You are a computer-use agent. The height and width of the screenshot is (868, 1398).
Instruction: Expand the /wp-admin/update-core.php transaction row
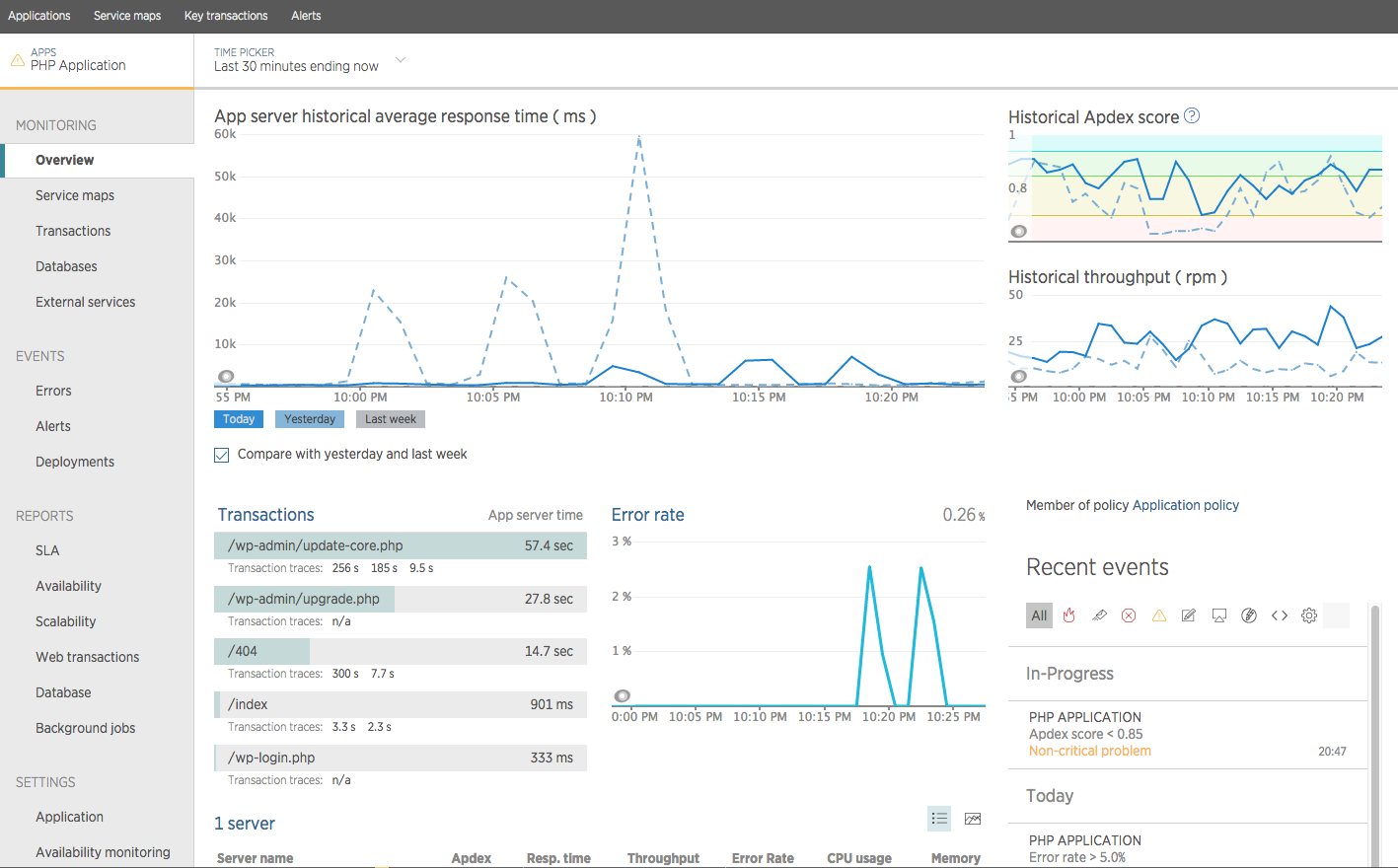pyautogui.click(x=400, y=545)
